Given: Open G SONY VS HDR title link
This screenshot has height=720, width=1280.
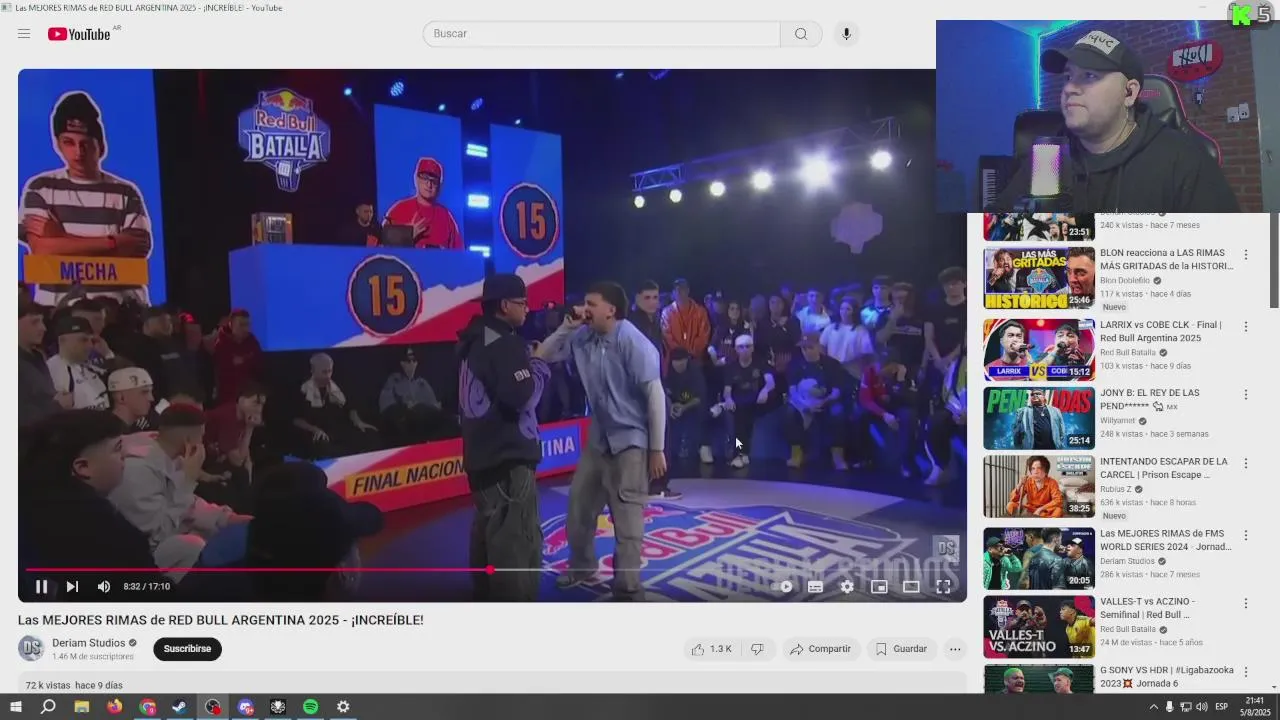Looking at the screenshot, I should tap(1167, 677).
